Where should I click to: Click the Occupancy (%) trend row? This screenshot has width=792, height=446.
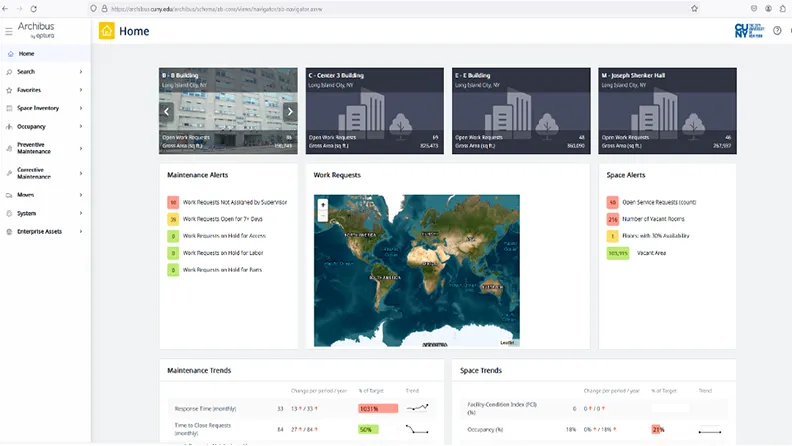tap(594, 430)
